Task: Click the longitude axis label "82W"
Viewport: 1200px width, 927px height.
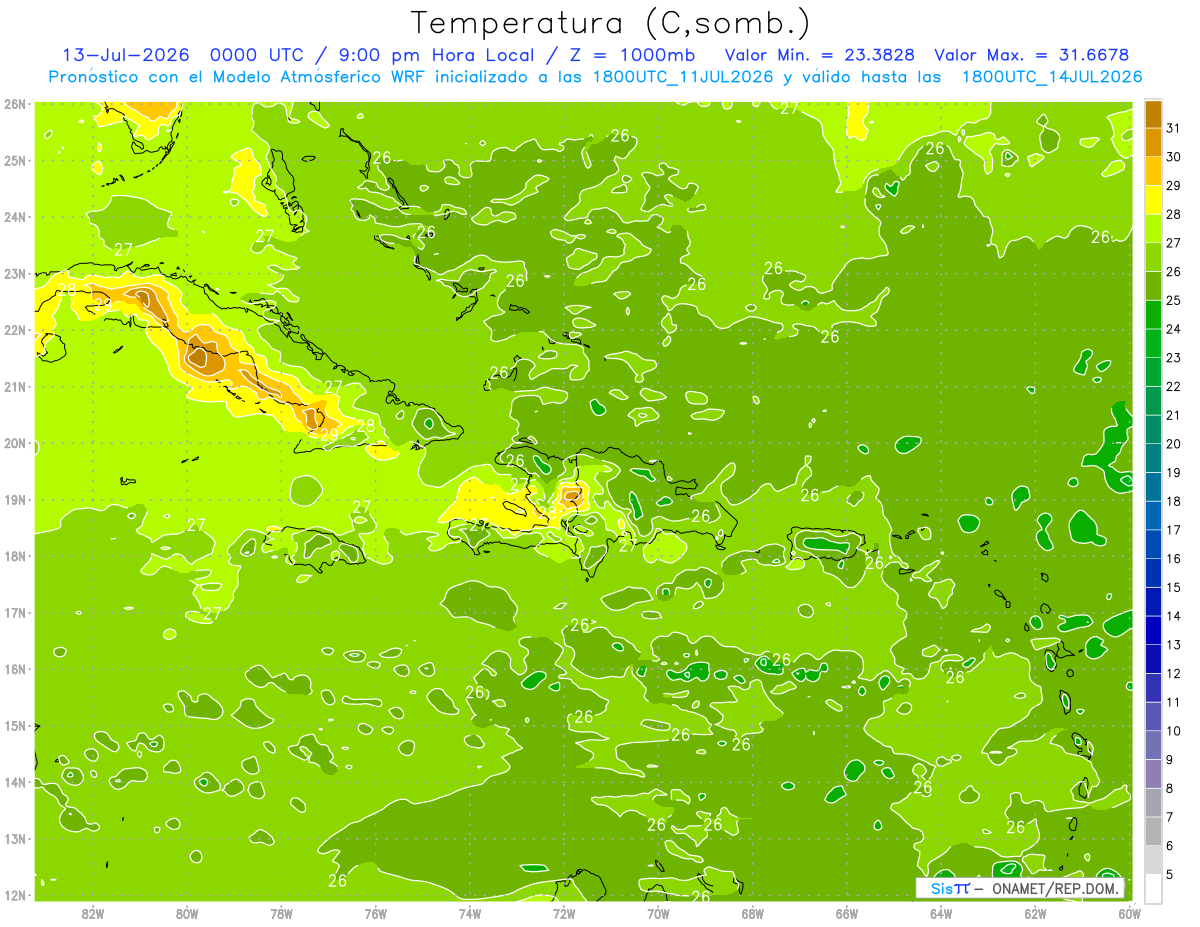Action: (93, 912)
